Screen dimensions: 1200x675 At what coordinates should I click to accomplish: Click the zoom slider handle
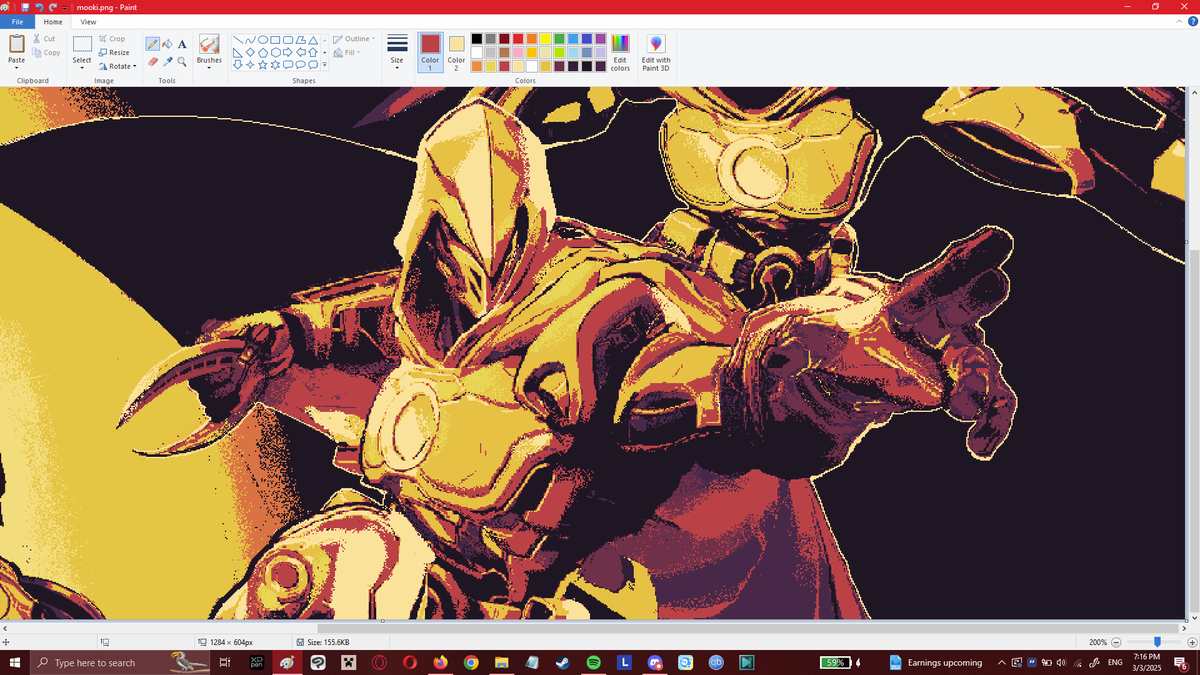[1157, 642]
